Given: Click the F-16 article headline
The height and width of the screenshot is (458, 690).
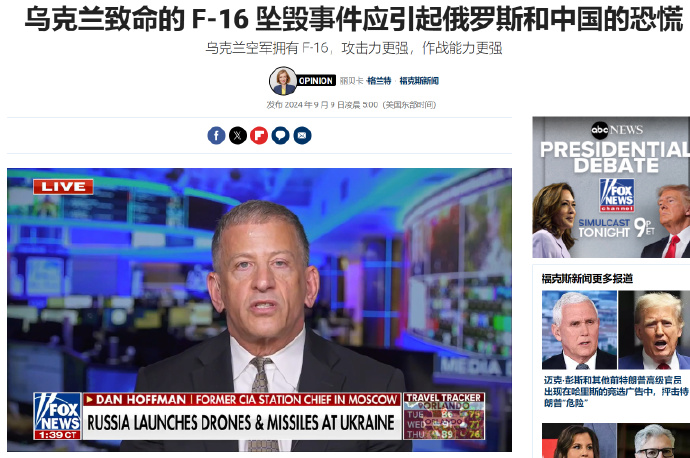Looking at the screenshot, I should click(x=354, y=20).
